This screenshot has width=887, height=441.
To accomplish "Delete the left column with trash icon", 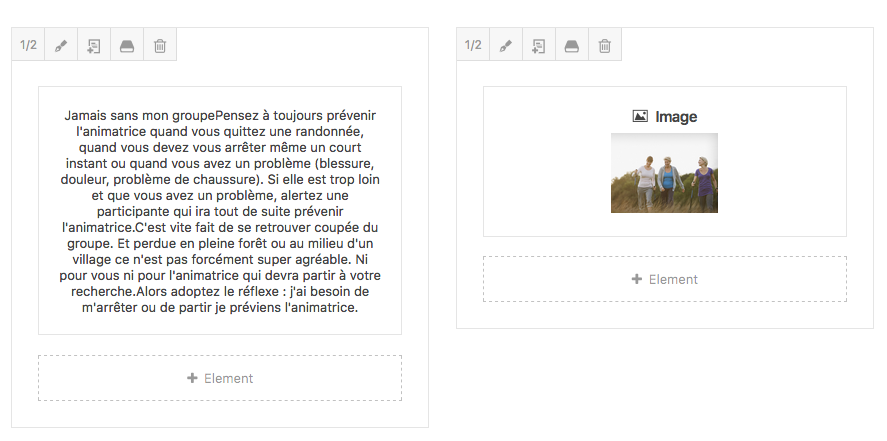I will coord(160,46).
